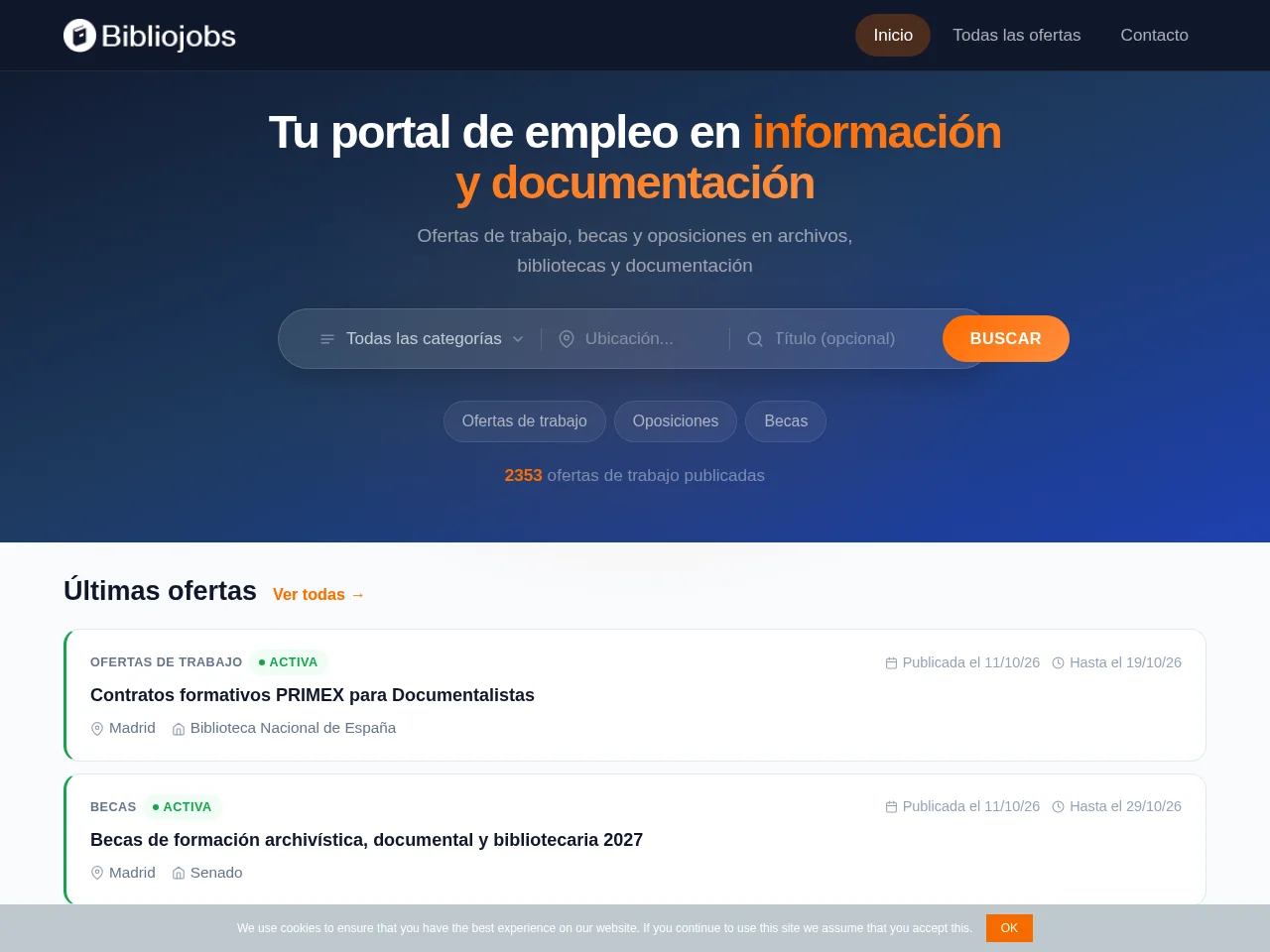Click the Senado organization text
This screenshot has height=952, width=1270.
216,873
